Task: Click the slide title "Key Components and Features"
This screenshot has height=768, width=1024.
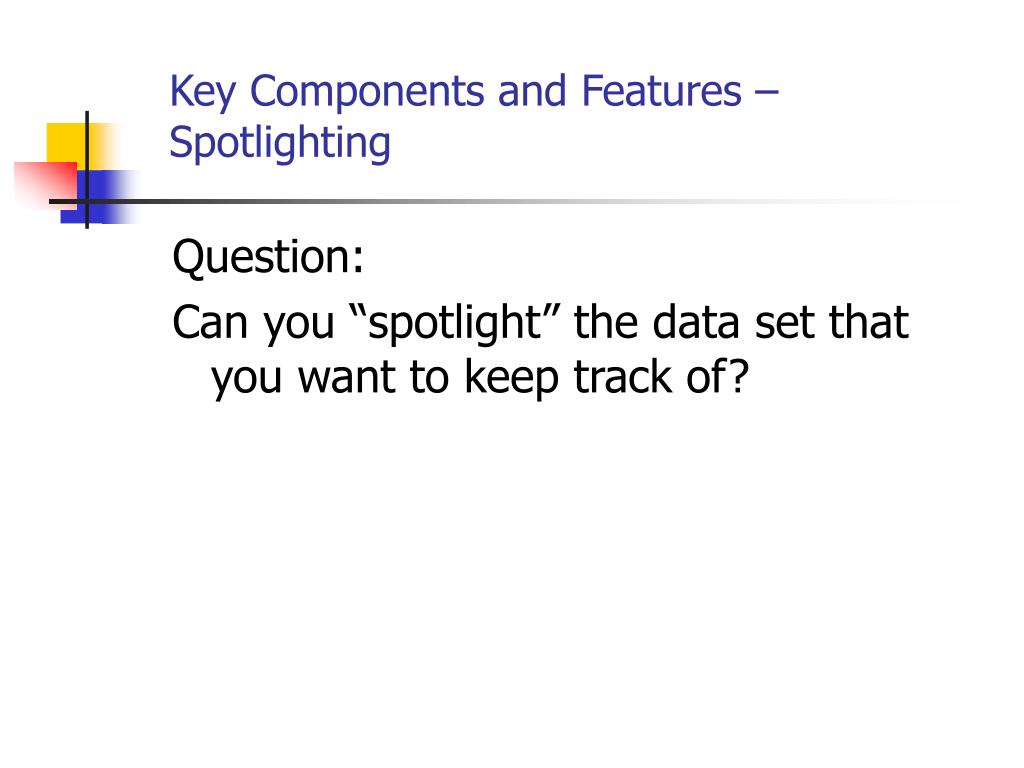Action: [x=455, y=91]
